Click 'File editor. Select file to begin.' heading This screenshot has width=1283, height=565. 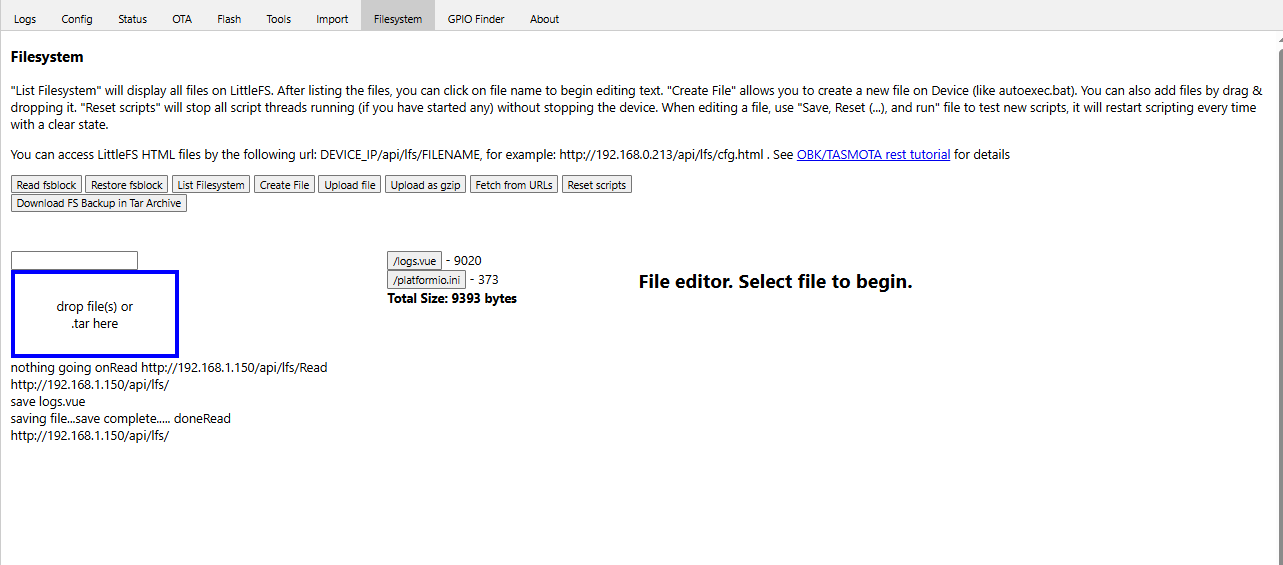click(x=775, y=282)
